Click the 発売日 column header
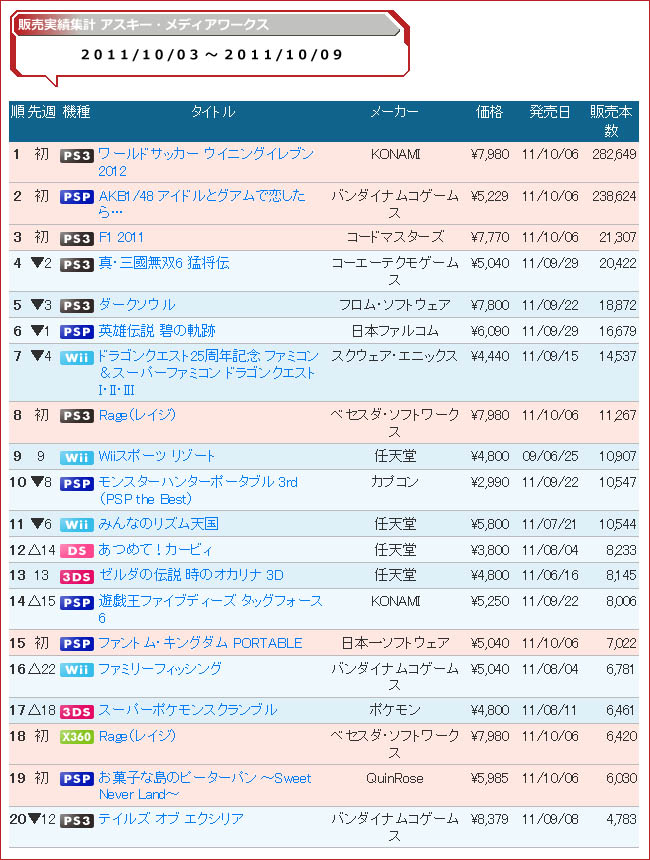The height and width of the screenshot is (860, 650). tap(550, 112)
